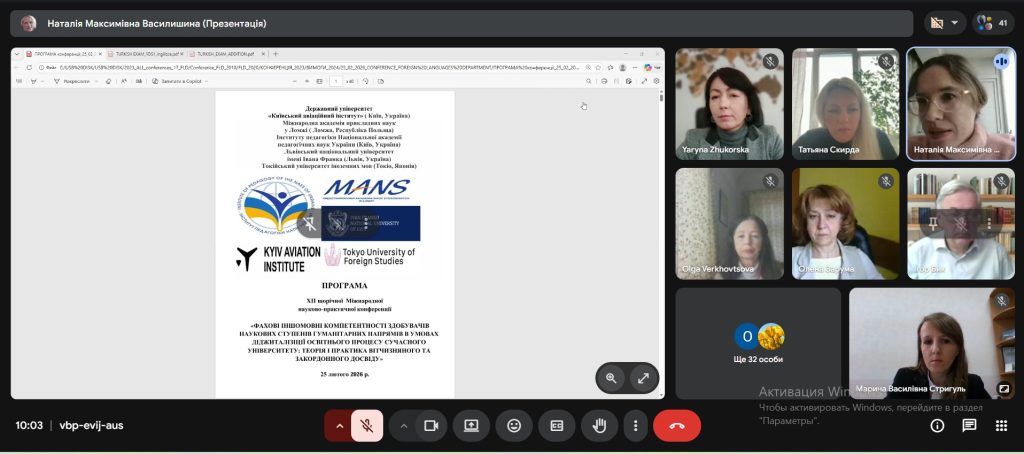This screenshot has width=1024, height=454.
Task: Show the list of 41 participants
Action: click(x=993, y=24)
